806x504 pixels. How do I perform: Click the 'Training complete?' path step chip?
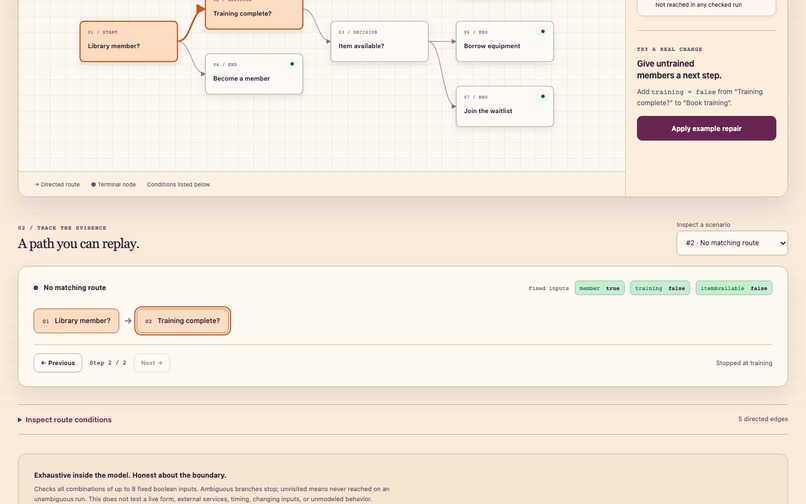coord(182,320)
